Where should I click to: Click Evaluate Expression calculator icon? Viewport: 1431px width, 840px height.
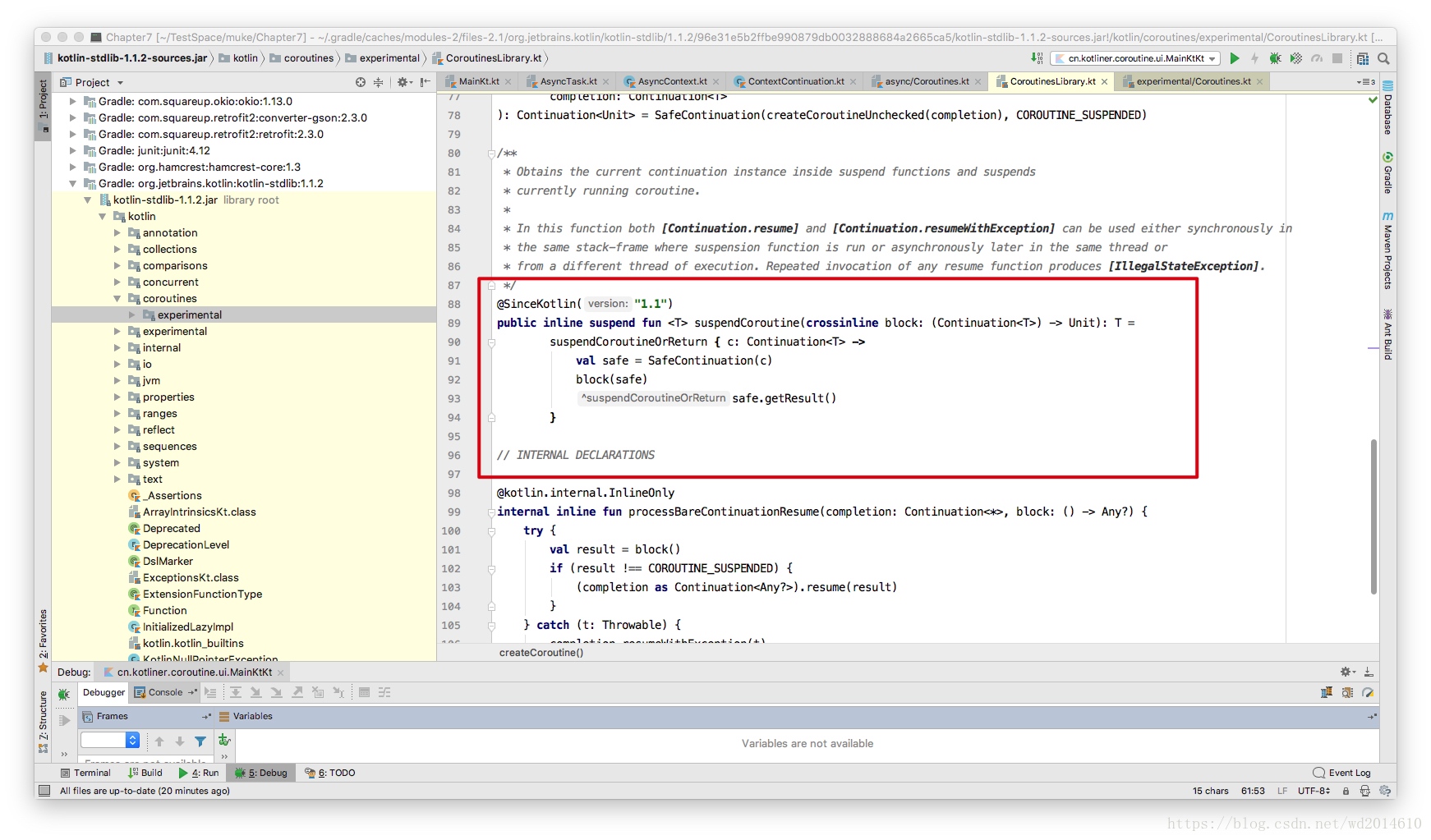point(364,692)
